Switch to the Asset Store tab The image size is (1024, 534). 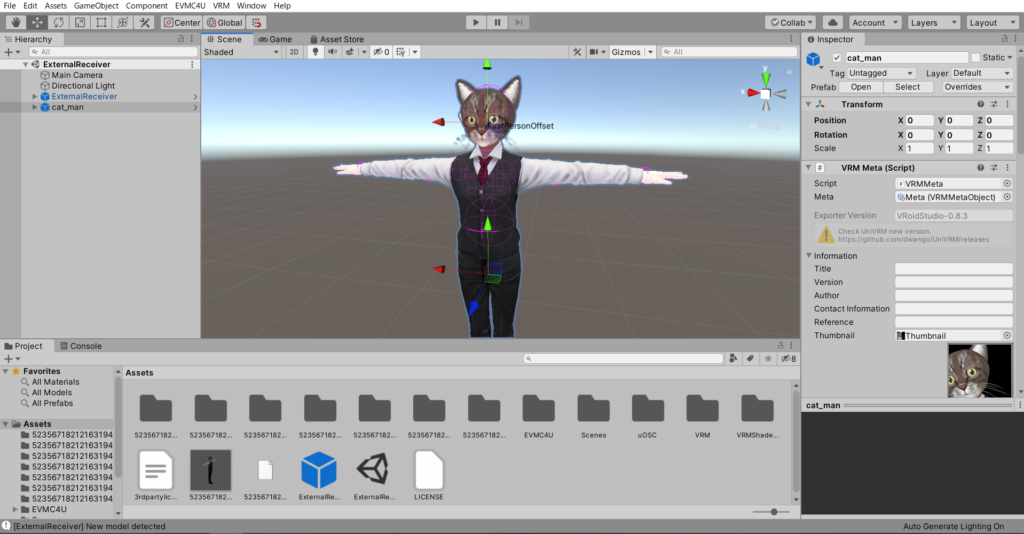tap(336, 39)
